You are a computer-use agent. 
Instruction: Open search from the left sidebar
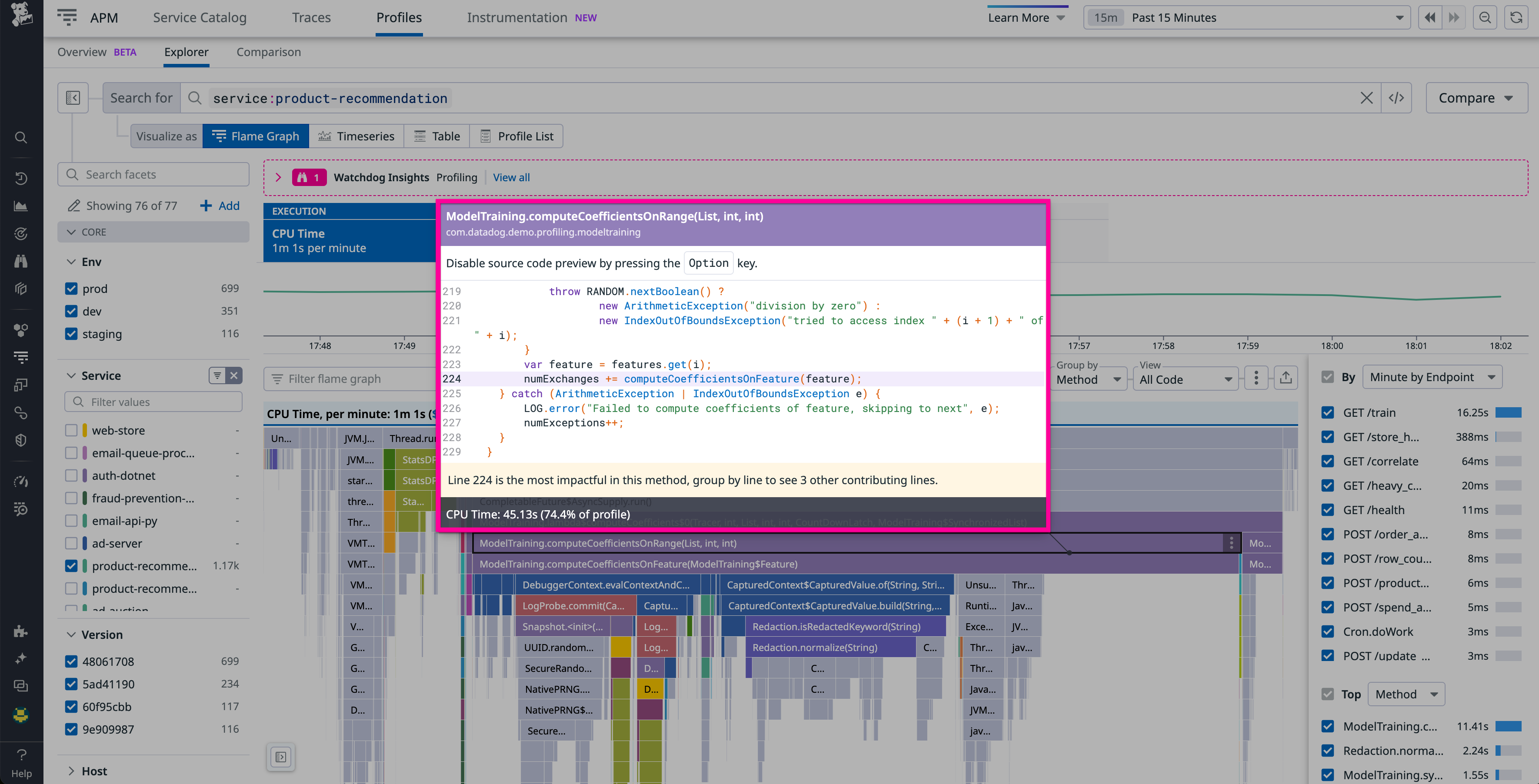tap(21, 137)
